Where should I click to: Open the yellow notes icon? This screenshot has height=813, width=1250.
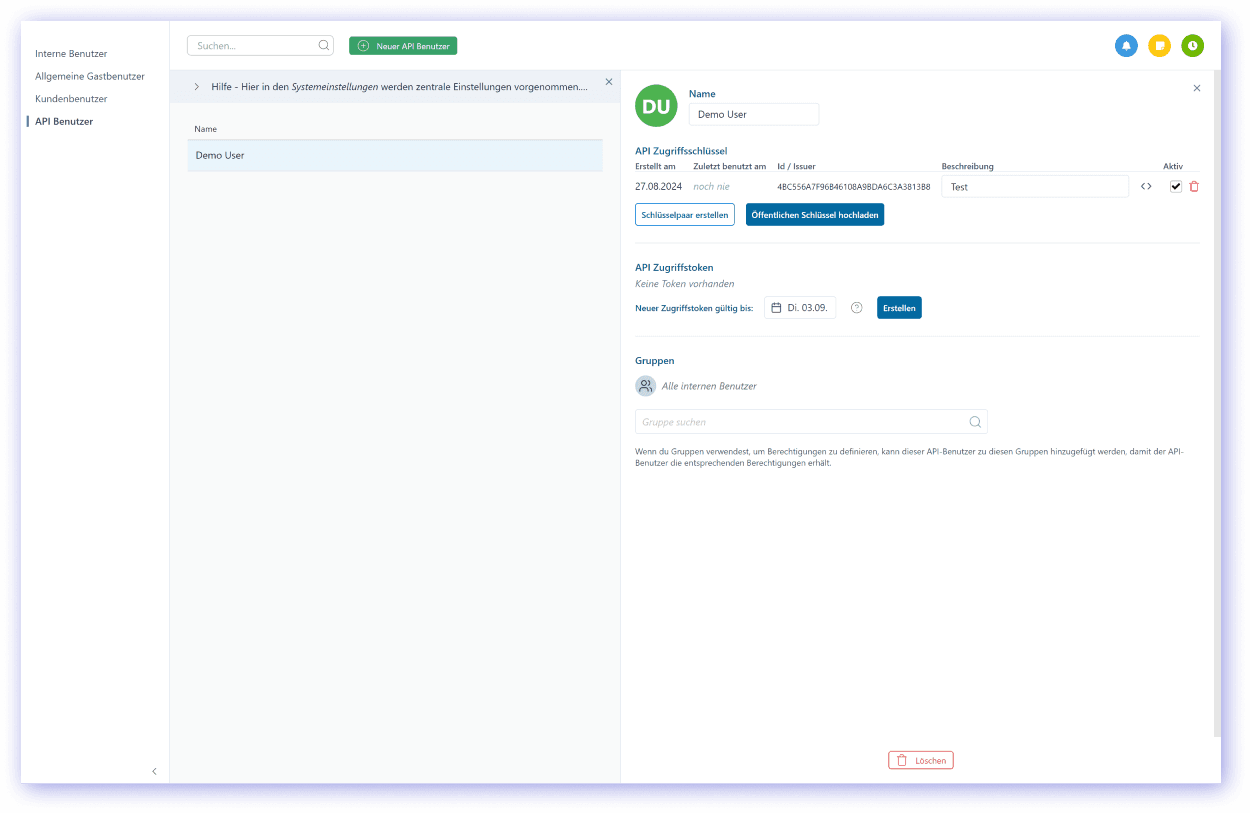coord(1159,46)
